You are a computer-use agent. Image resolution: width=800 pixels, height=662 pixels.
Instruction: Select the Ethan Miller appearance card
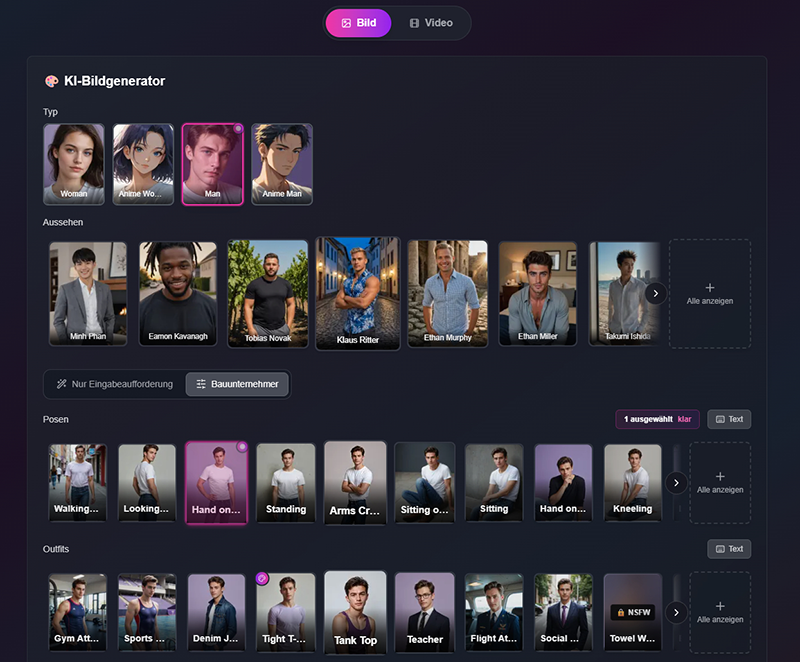(538, 294)
